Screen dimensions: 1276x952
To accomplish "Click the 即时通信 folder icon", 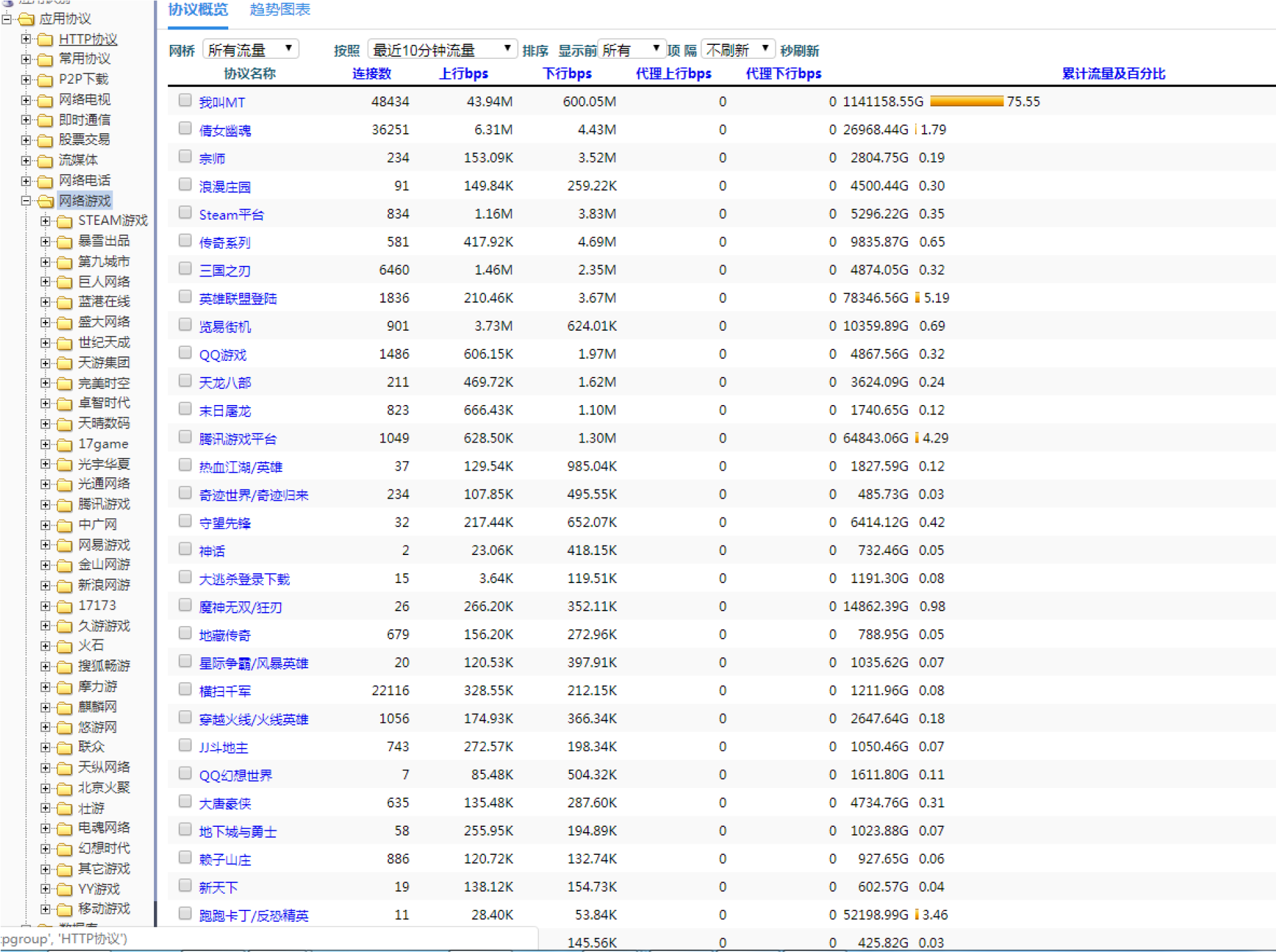I will [45, 121].
